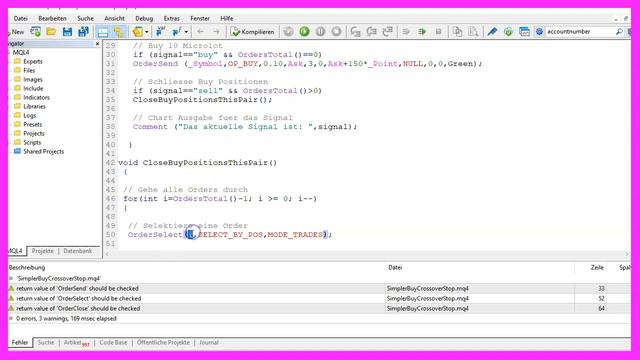This screenshot has height=360, width=640.
Task: Select the Include folder in Navigator
Action: 33,88
